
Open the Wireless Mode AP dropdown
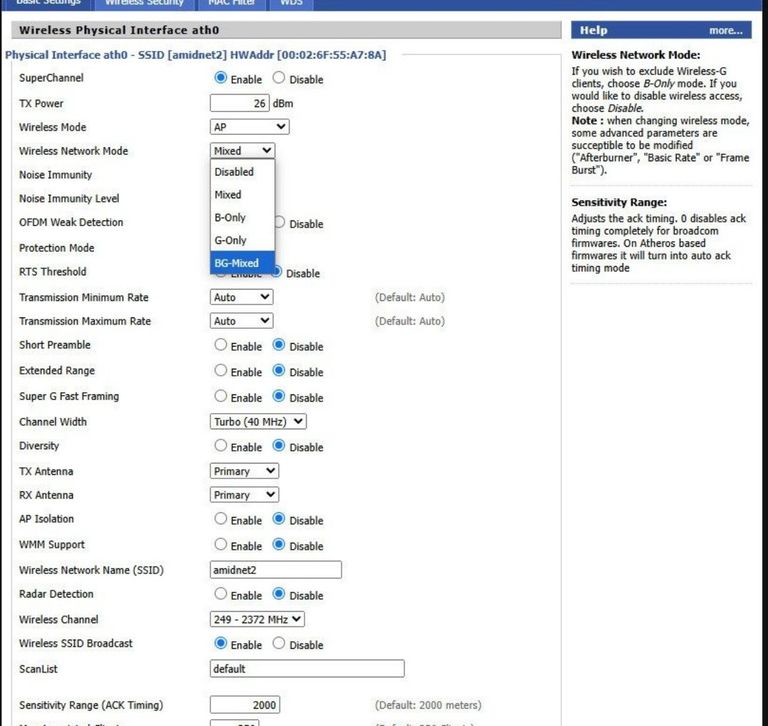[x=249, y=127]
